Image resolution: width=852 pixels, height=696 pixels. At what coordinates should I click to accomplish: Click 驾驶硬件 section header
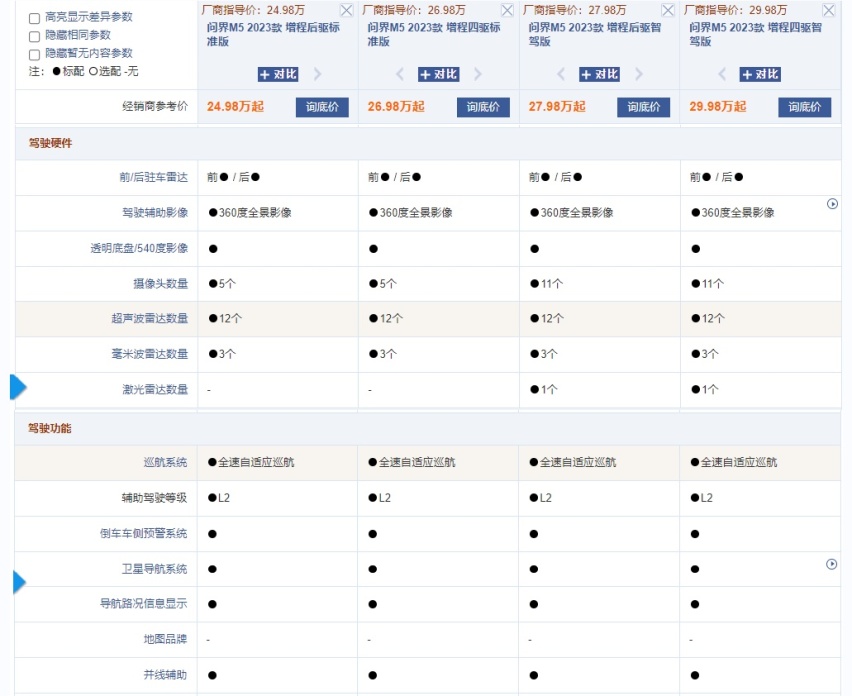(x=50, y=143)
